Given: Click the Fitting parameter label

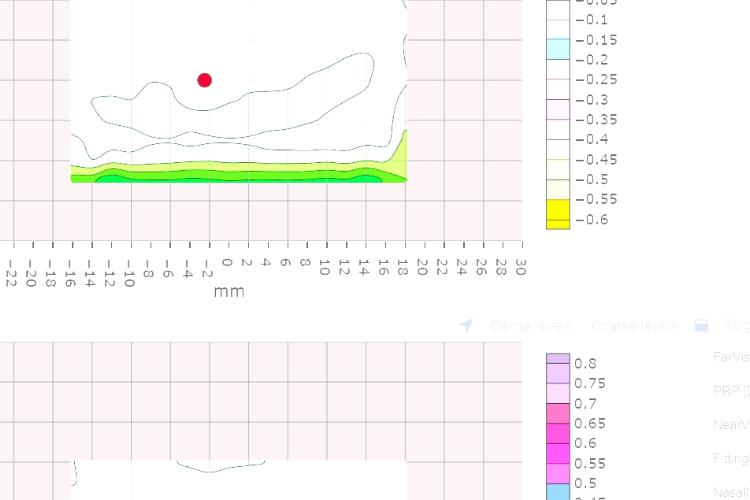Looking at the screenshot, I should (730, 459).
